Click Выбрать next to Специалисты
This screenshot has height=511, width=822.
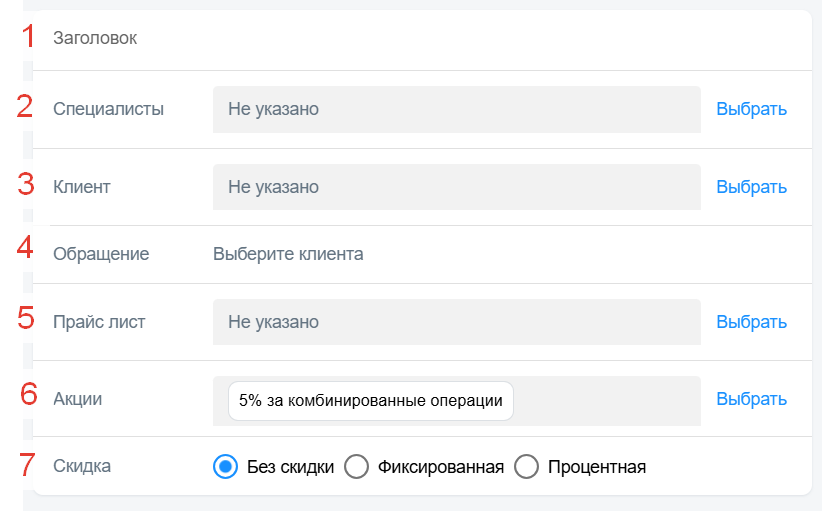click(751, 109)
